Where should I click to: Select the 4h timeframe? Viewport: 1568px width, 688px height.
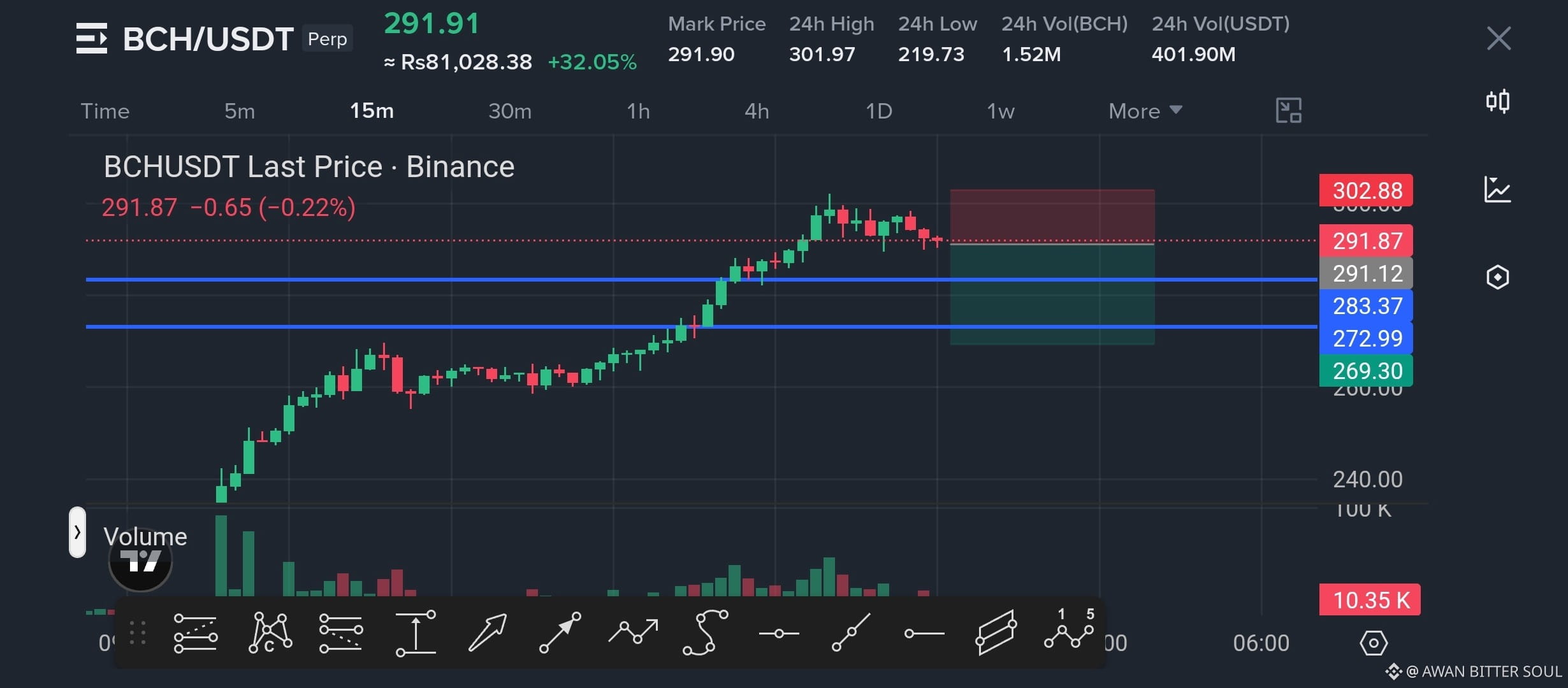757,111
